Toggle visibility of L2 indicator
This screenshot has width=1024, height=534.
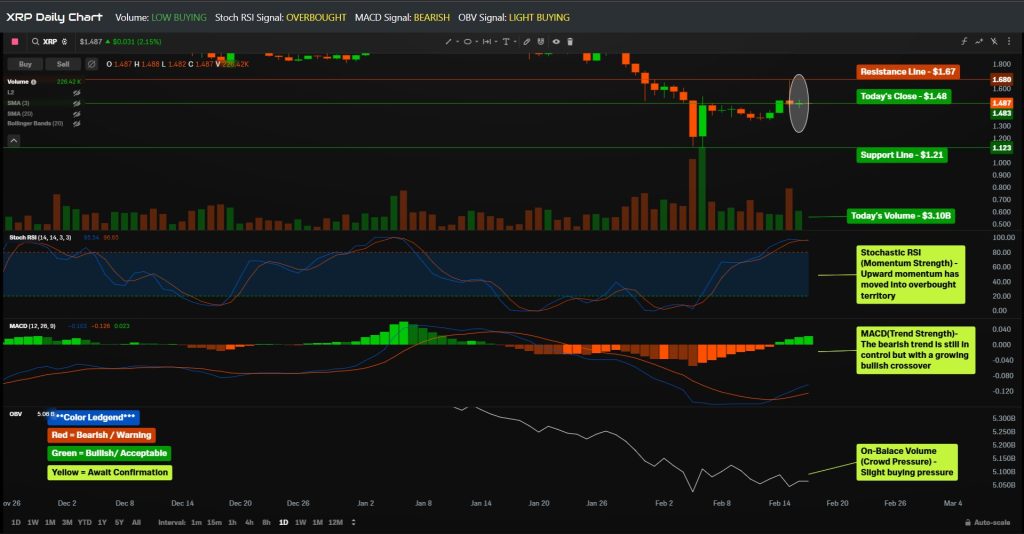pyautogui.click(x=76, y=93)
